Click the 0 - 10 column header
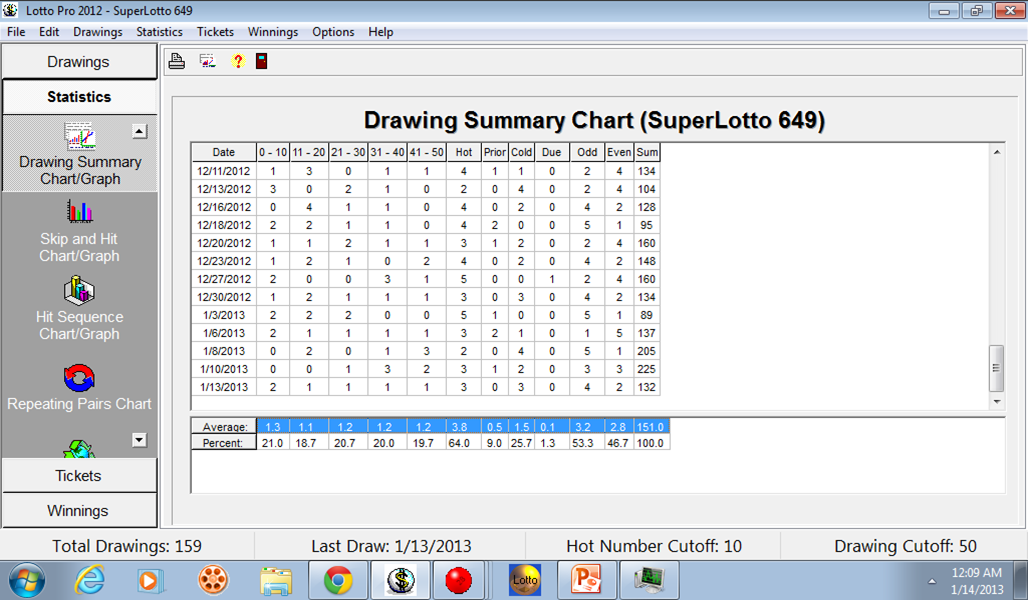The height and width of the screenshot is (600, 1028). [273, 152]
